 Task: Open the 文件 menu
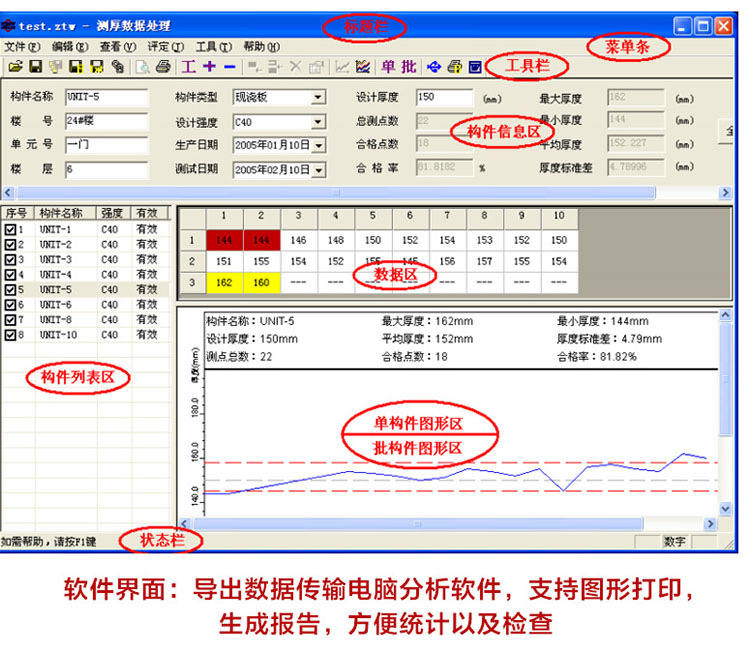coord(22,47)
